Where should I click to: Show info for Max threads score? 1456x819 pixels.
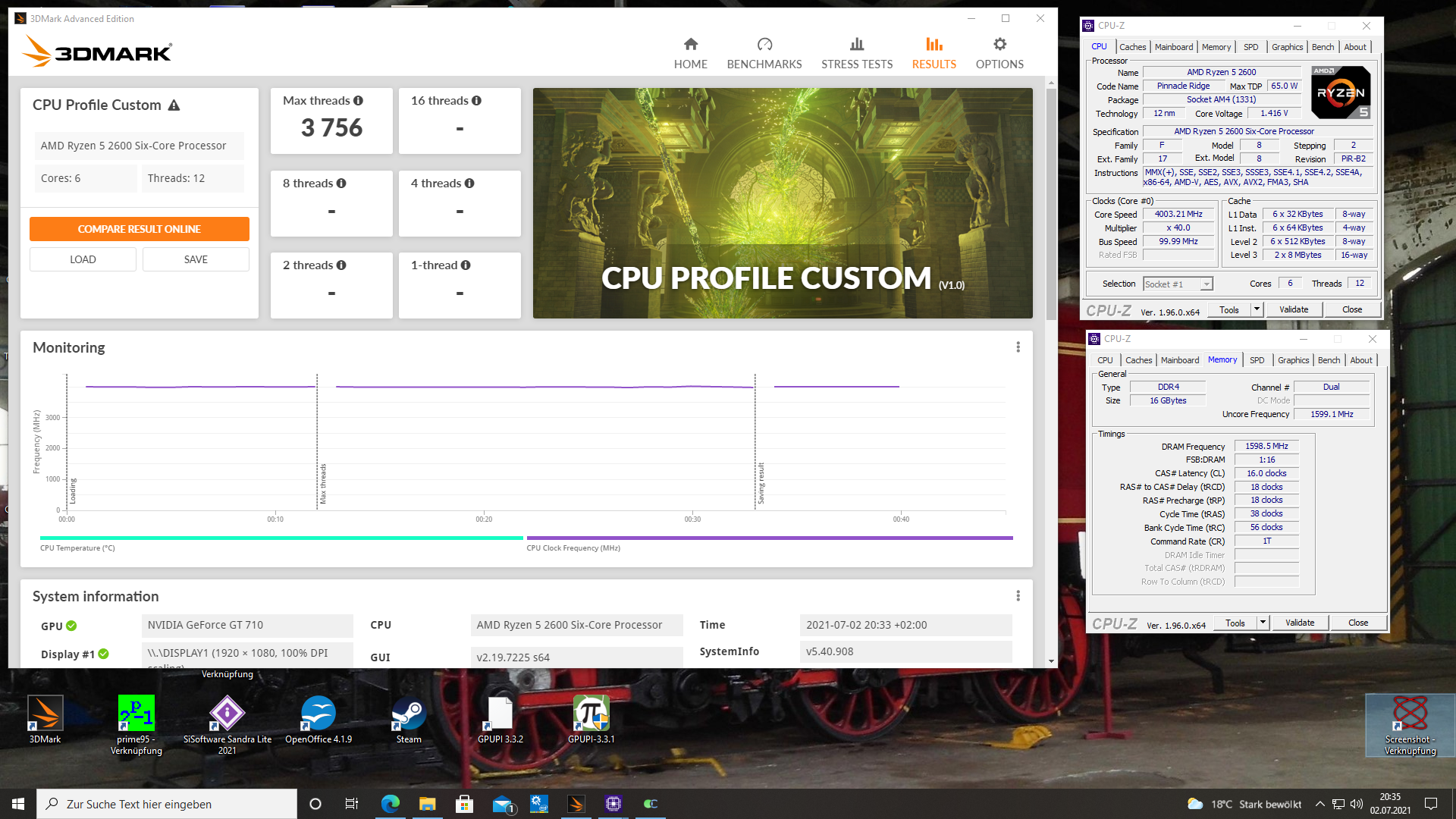coord(358,101)
